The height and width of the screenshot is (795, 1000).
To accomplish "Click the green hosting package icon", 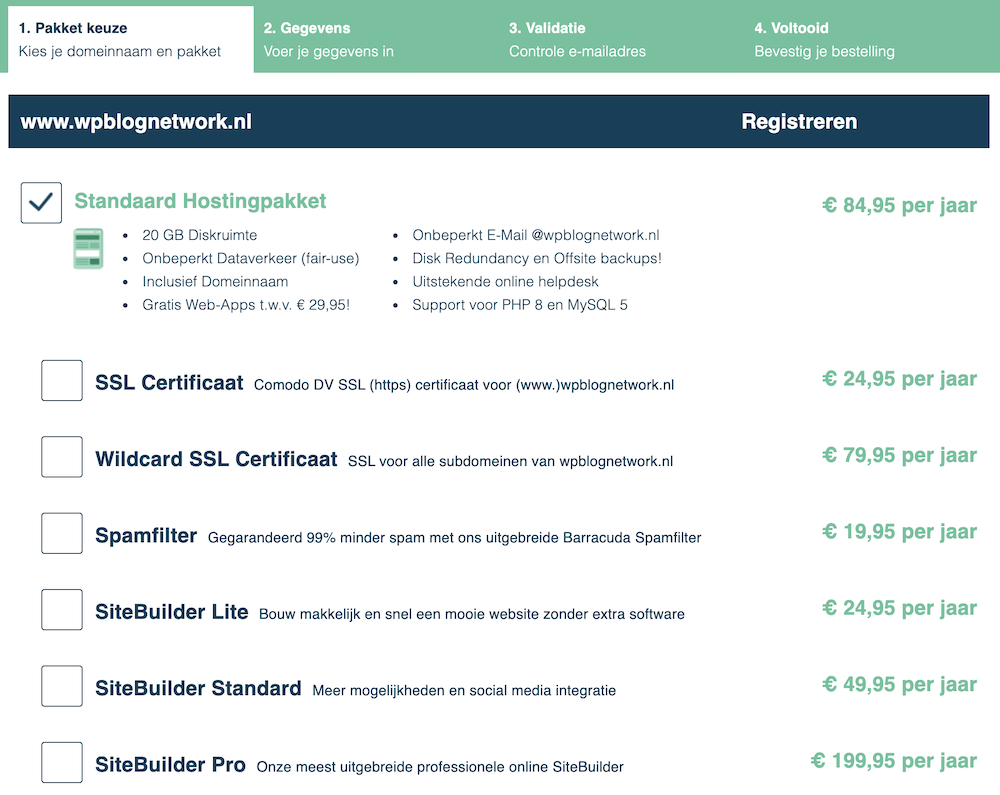I will point(88,249).
